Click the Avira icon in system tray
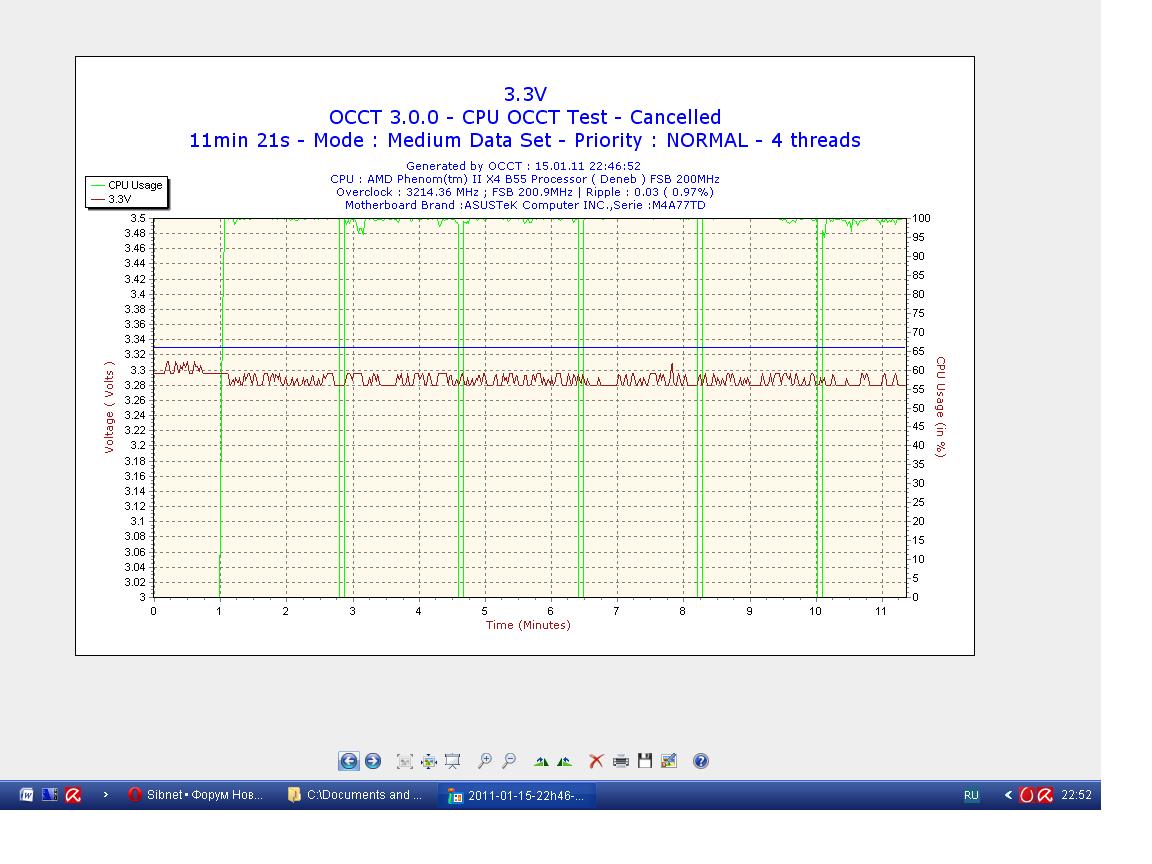Viewport: 1152px width, 864px height. pos(1045,795)
